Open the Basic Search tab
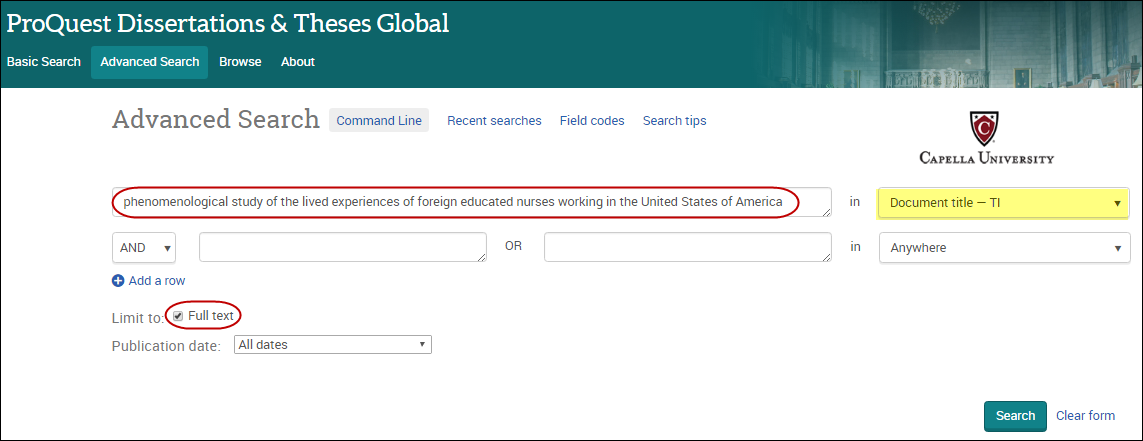The image size is (1143, 441). pos(44,62)
